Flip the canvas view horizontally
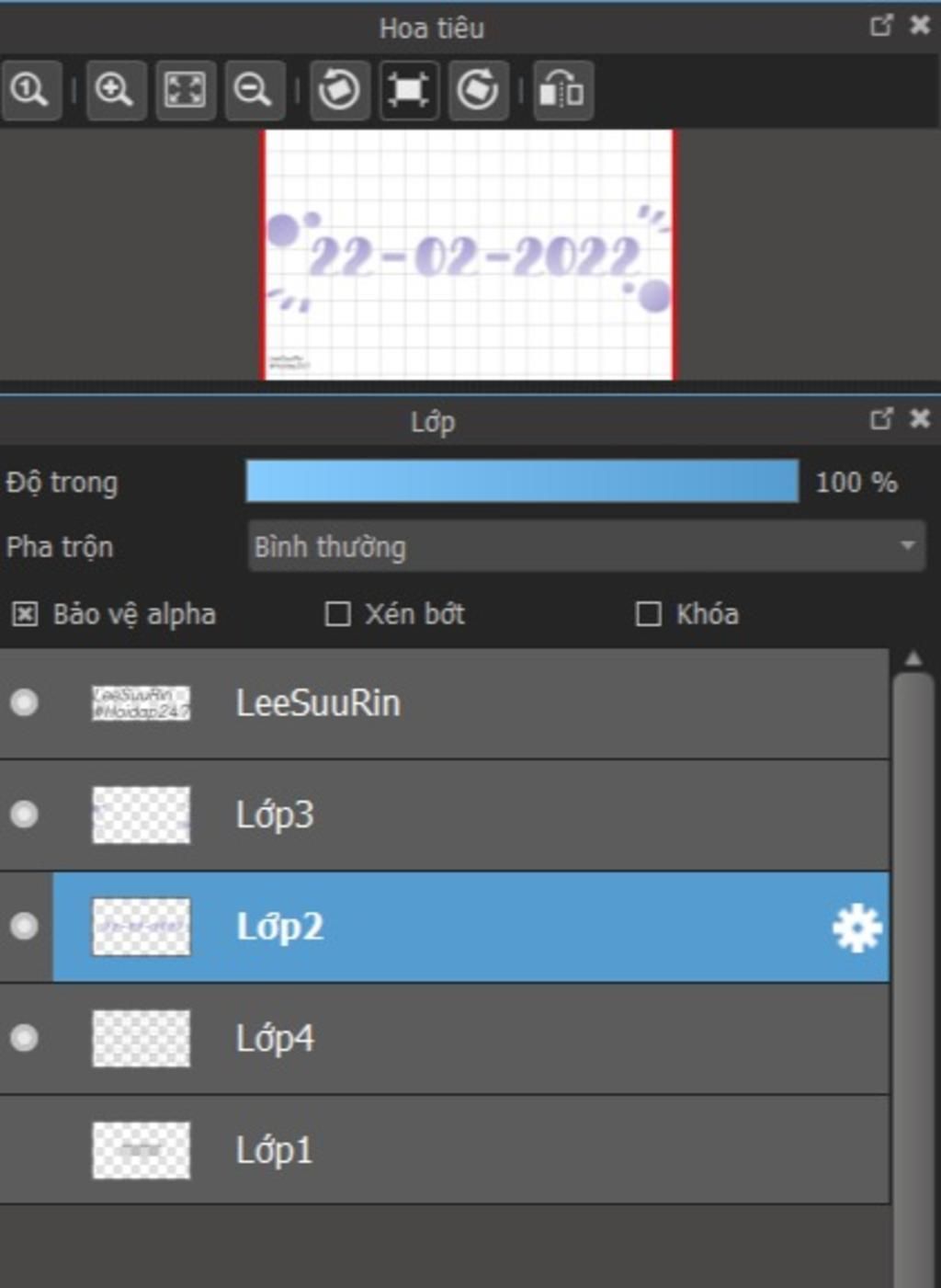 [x=561, y=90]
